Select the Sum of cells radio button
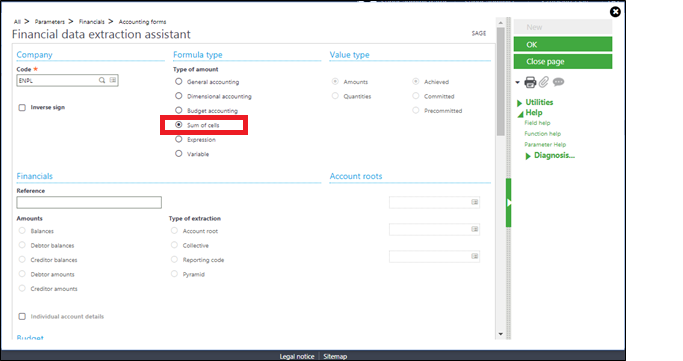The width and height of the screenshot is (683, 361). [179, 125]
